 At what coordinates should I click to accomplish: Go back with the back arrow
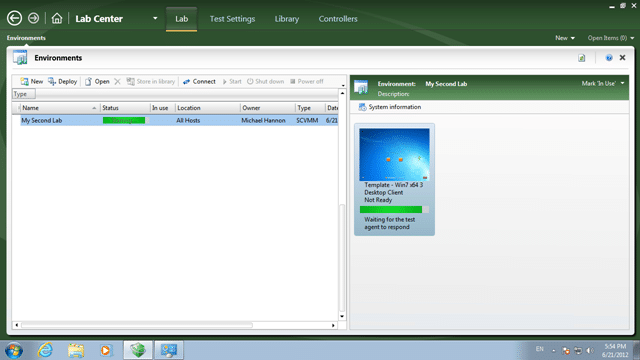[14, 18]
